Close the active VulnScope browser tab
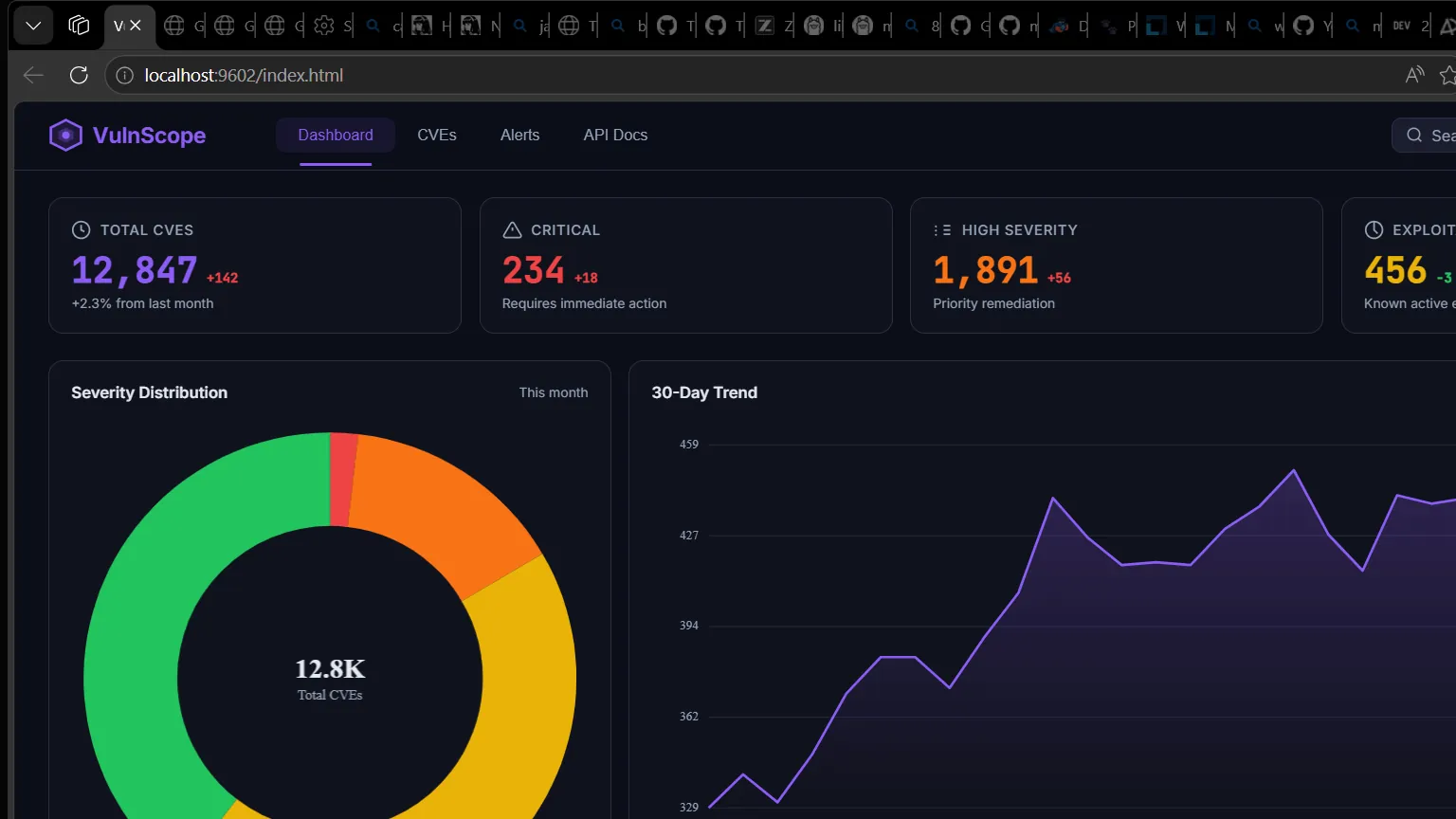Image resolution: width=1456 pixels, height=819 pixels. click(136, 26)
